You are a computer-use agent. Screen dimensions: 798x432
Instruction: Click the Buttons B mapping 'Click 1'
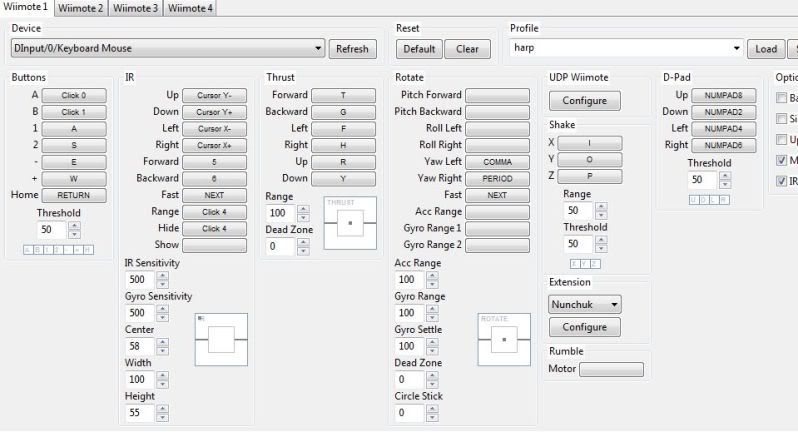point(74,112)
